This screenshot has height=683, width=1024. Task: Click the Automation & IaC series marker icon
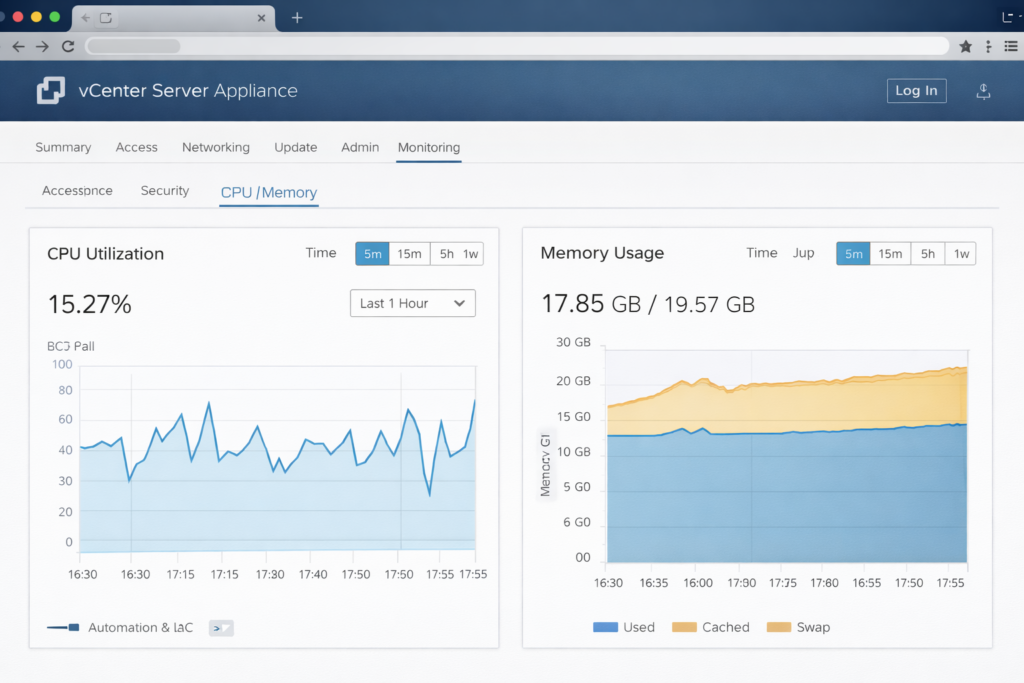62,628
